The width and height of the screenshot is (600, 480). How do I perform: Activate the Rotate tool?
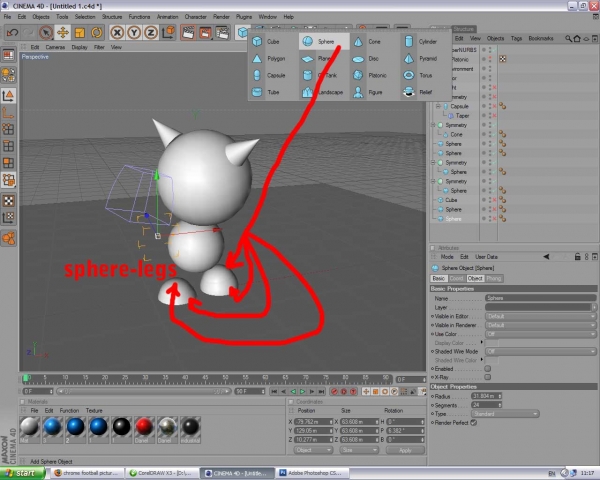(96, 33)
